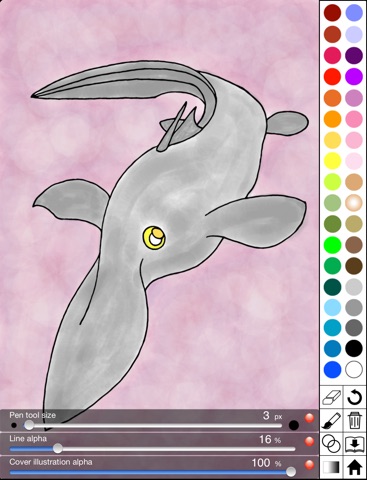This screenshot has width=367, height=480.
Task: Toggle red button beside Pen tool size
Action: [309, 418]
